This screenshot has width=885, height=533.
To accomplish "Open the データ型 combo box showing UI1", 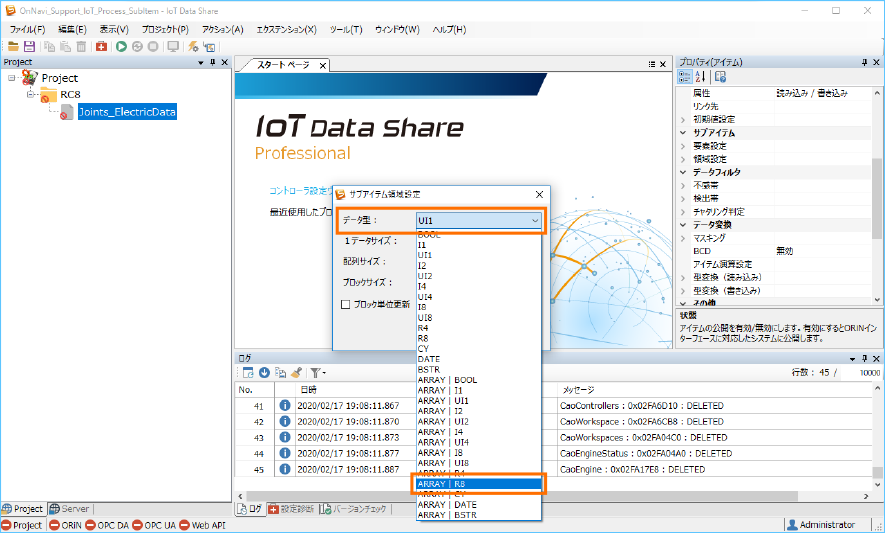I will point(479,220).
